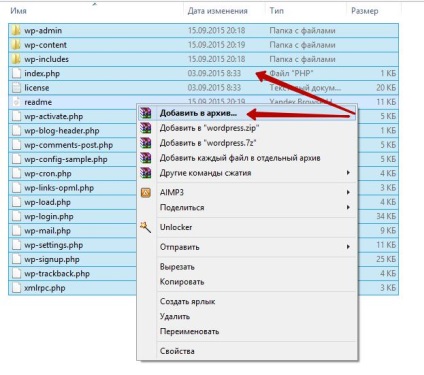424x375 pixels.
Task: Click the wp-includes folder icon
Action: pyautogui.click(x=16, y=59)
